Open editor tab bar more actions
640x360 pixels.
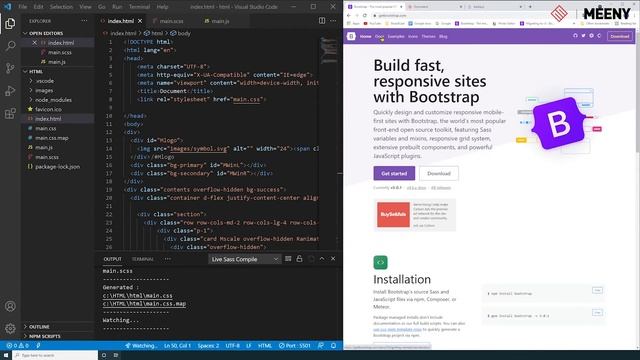[x=333, y=21]
